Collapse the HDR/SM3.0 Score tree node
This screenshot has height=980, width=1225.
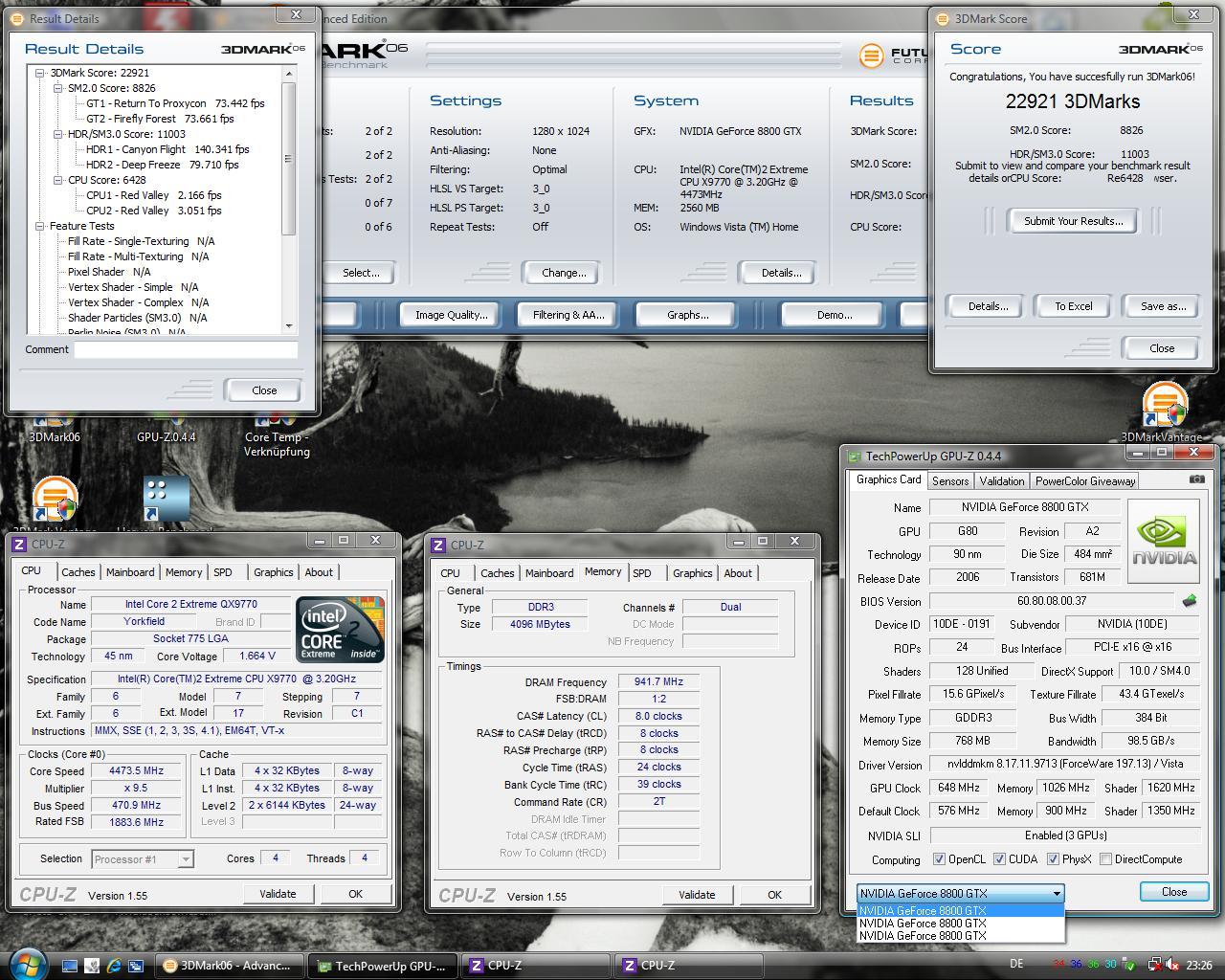coord(57,134)
